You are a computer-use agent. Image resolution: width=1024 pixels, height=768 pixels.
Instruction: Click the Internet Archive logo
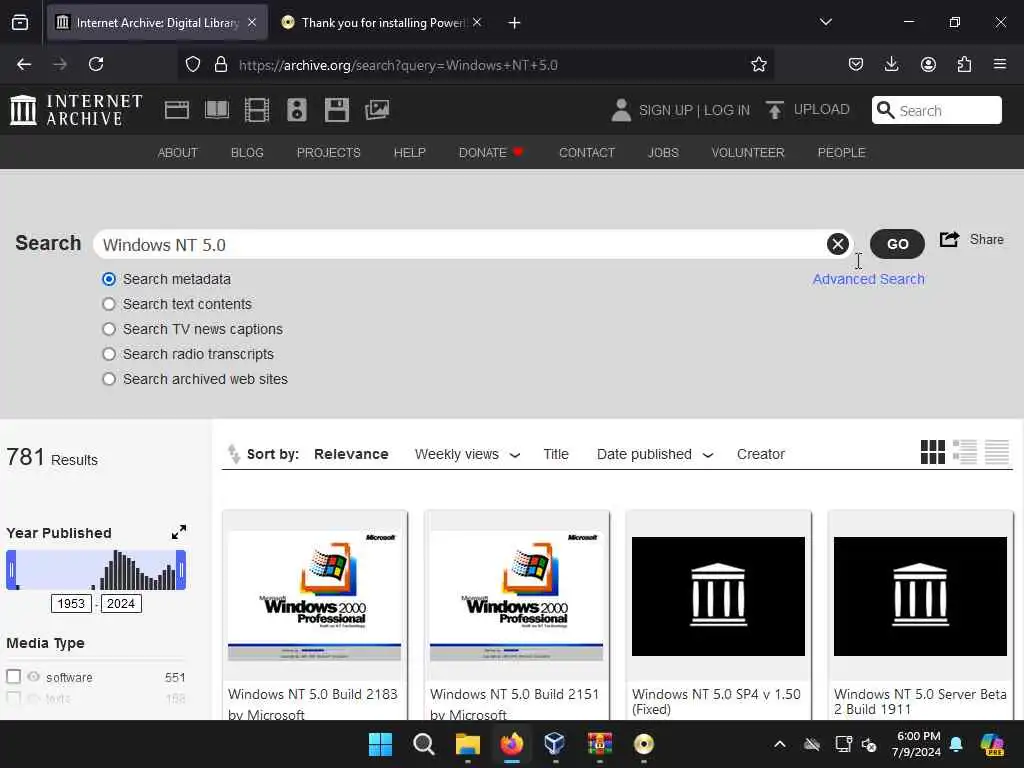76,110
